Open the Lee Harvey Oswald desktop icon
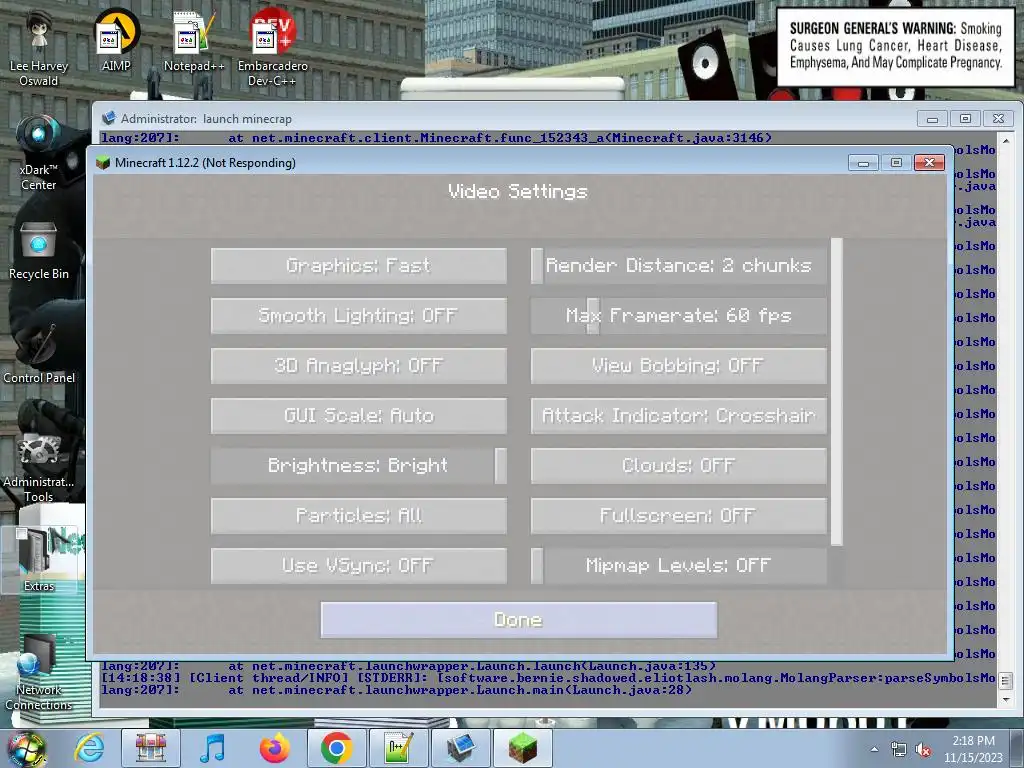1024x768 pixels. (39, 47)
